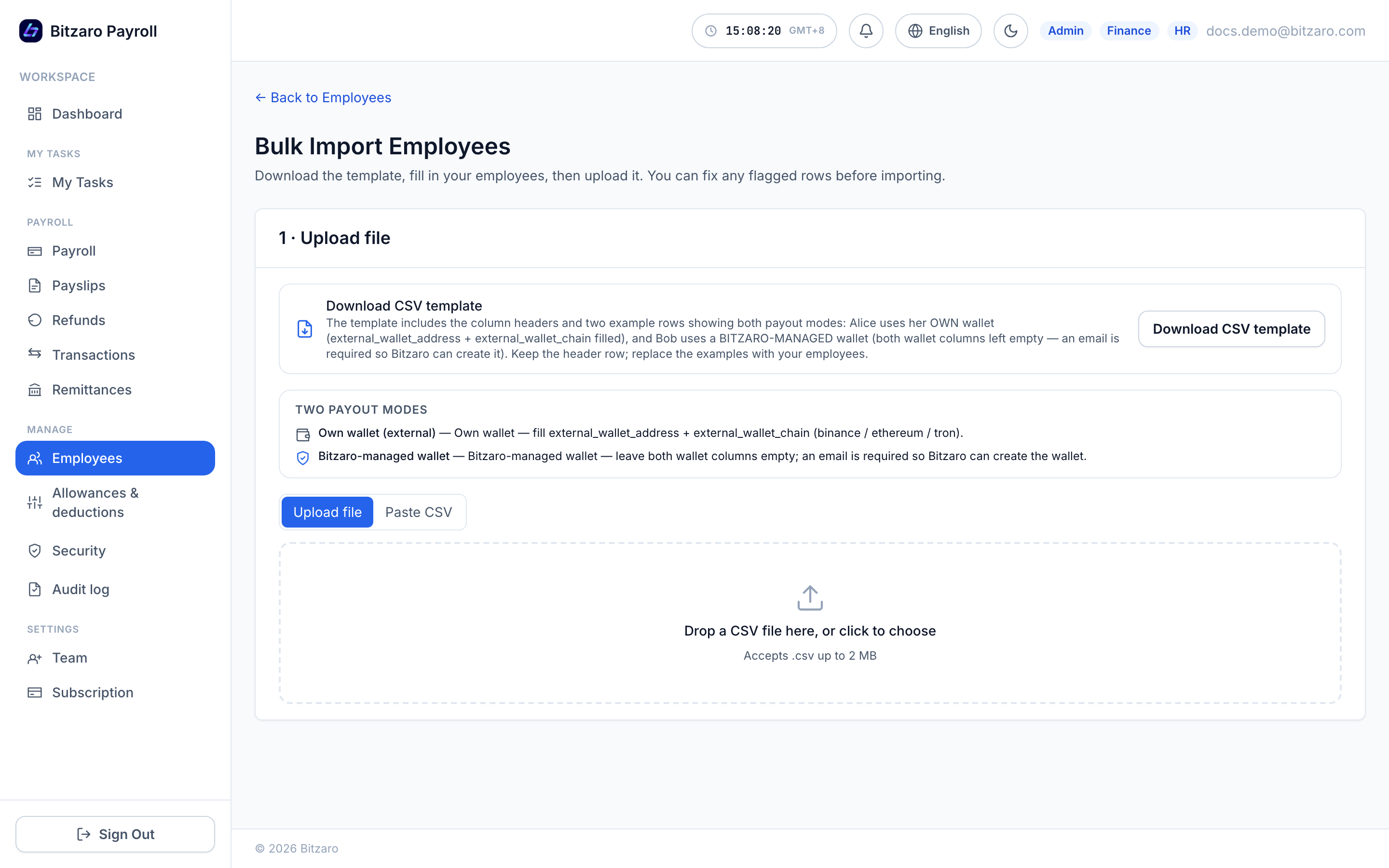Click the Subscription card icon
Image resolution: width=1389 pixels, height=868 pixels.
point(34,692)
